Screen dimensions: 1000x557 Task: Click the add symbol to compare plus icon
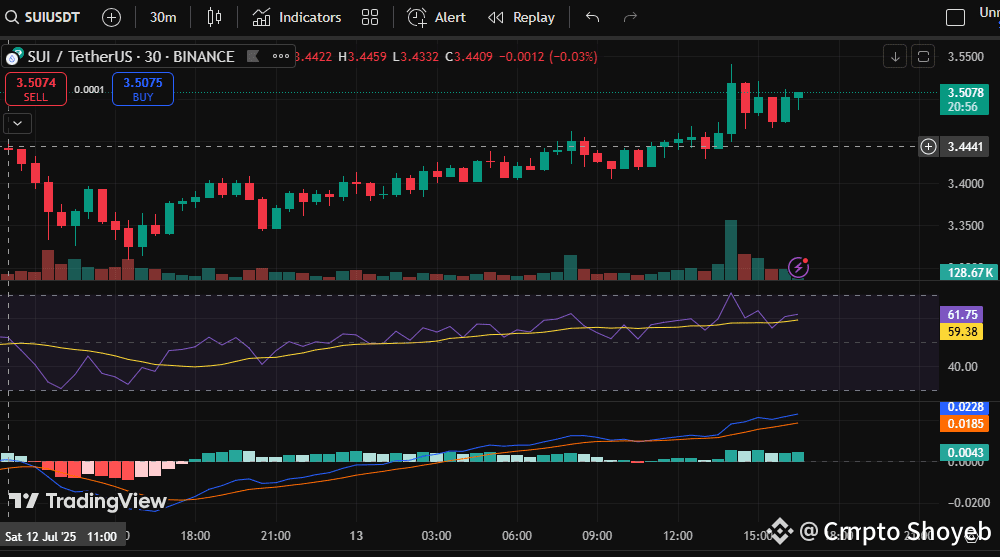pos(111,17)
